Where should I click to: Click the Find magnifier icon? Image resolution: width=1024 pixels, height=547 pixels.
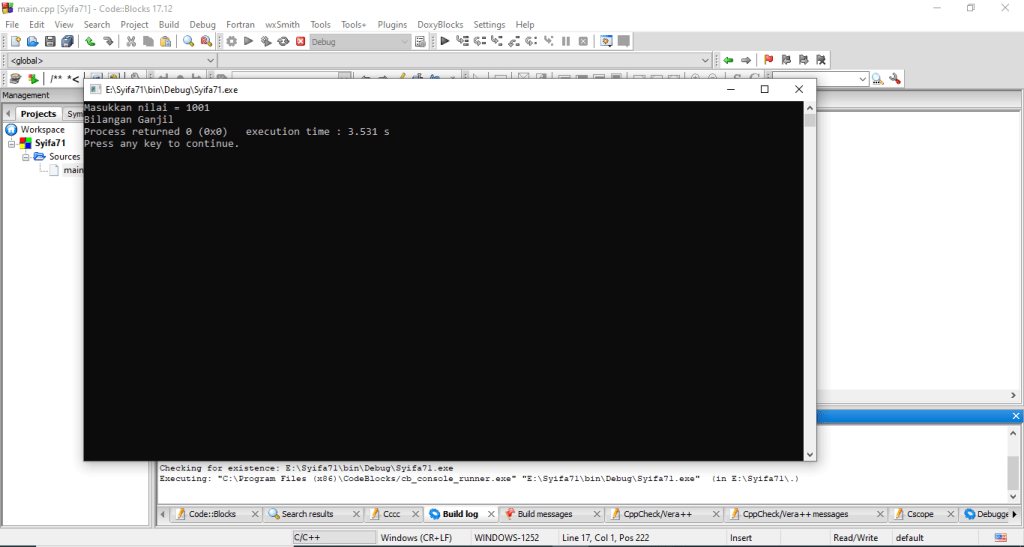pyautogui.click(x=188, y=41)
